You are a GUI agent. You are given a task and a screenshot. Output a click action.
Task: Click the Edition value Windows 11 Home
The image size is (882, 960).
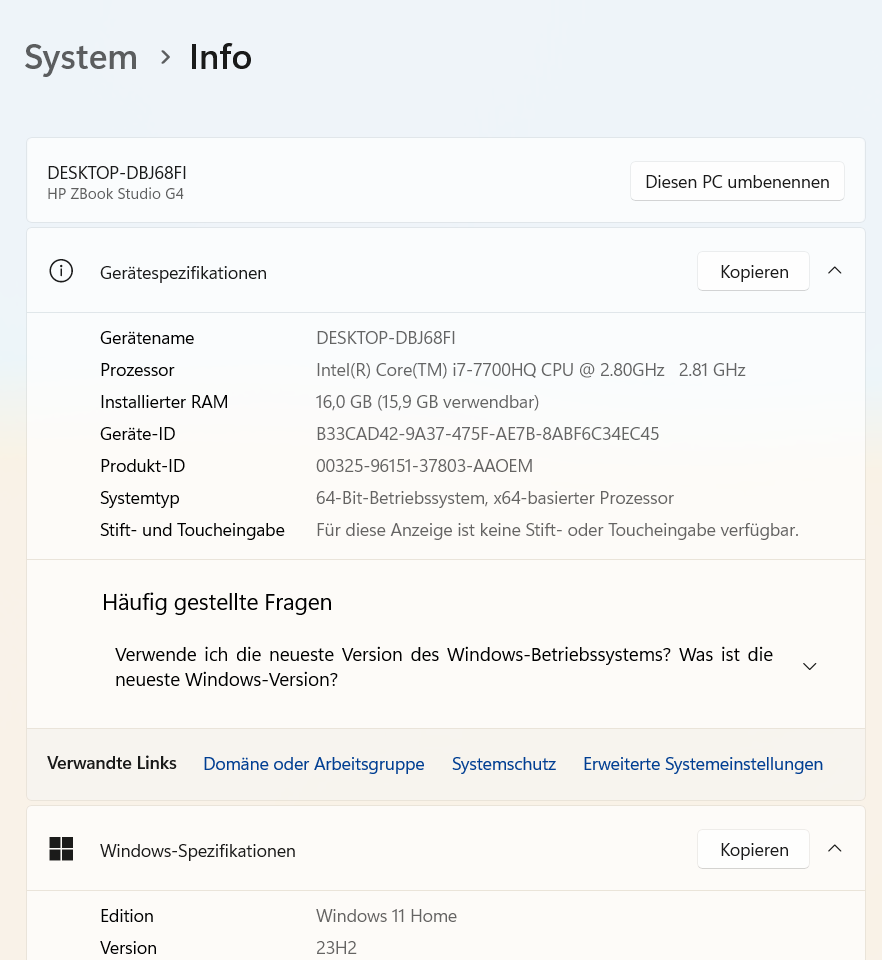coord(386,916)
